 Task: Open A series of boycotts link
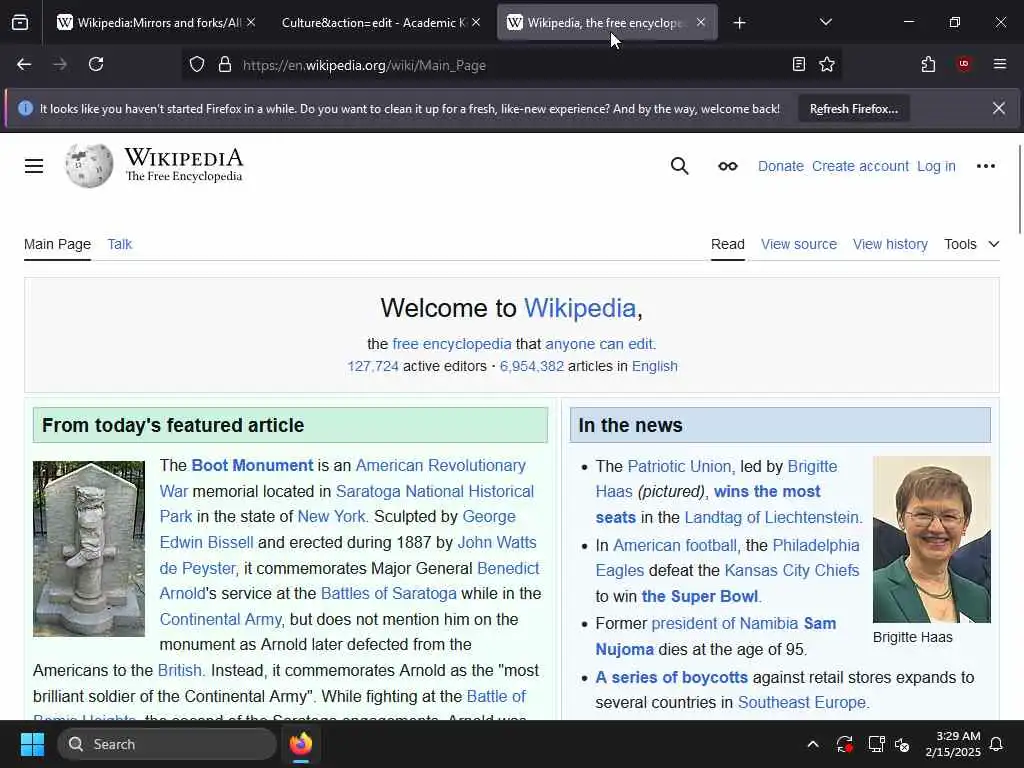pos(671,677)
